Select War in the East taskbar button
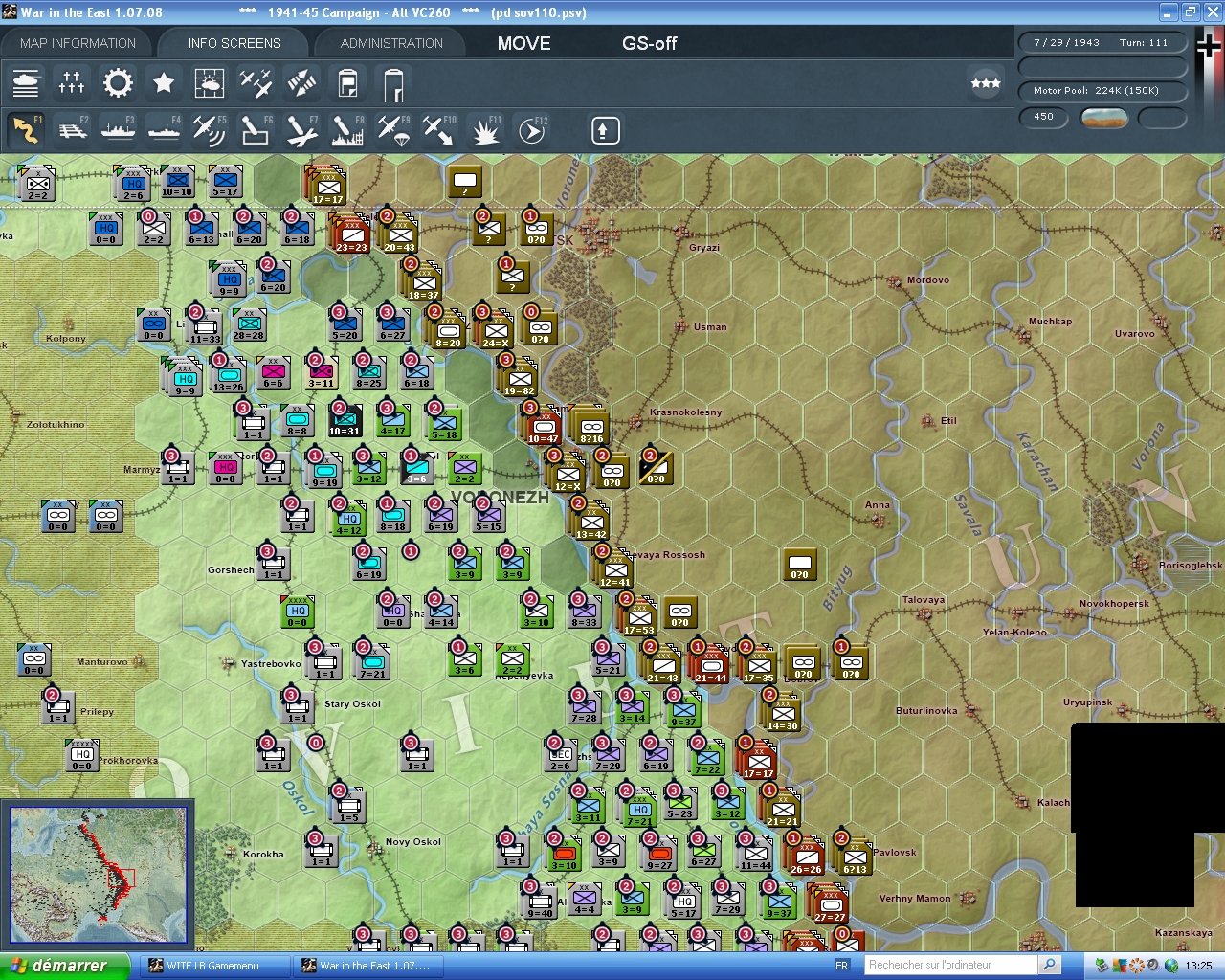This screenshot has width=1225, height=980. coord(367,966)
